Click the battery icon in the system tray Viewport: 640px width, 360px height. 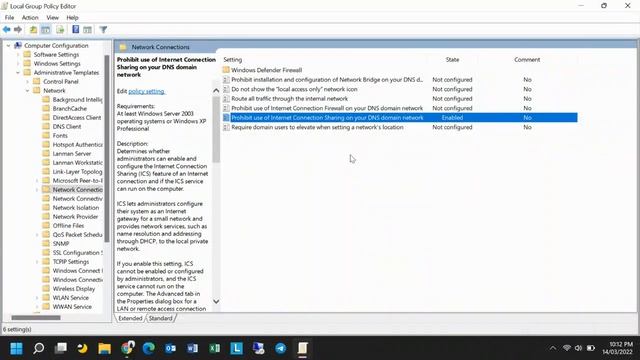pos(591,348)
